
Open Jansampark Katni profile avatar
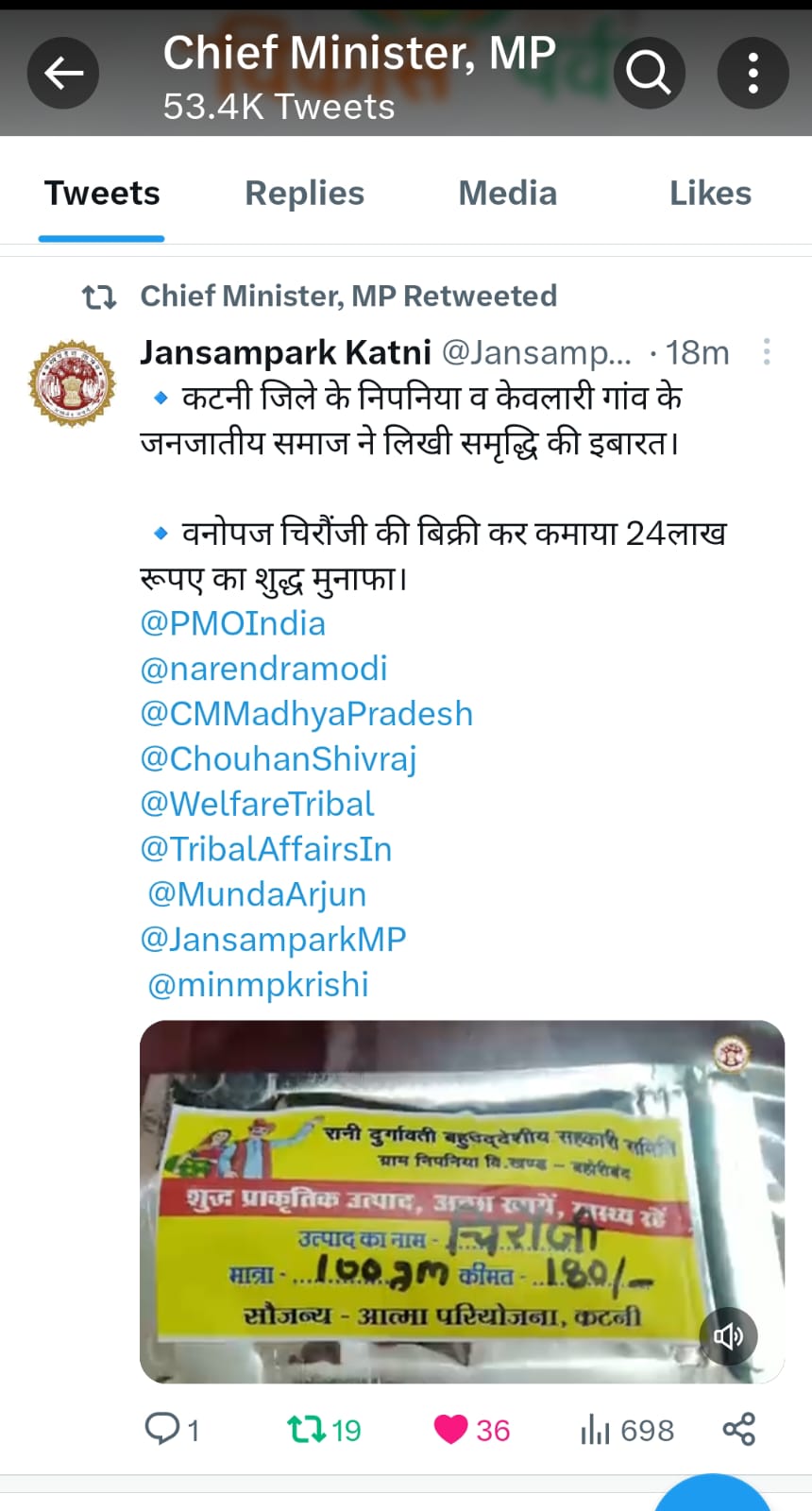tap(72, 382)
